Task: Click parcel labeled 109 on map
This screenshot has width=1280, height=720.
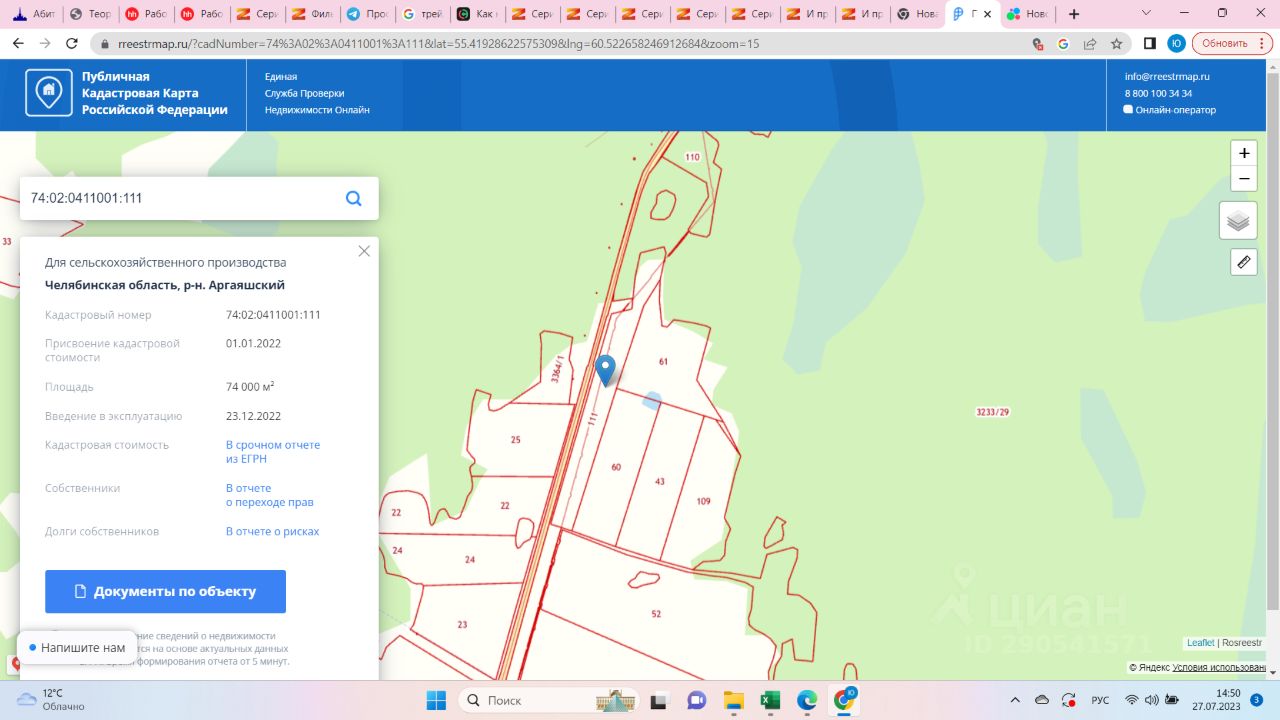Action: [703, 501]
